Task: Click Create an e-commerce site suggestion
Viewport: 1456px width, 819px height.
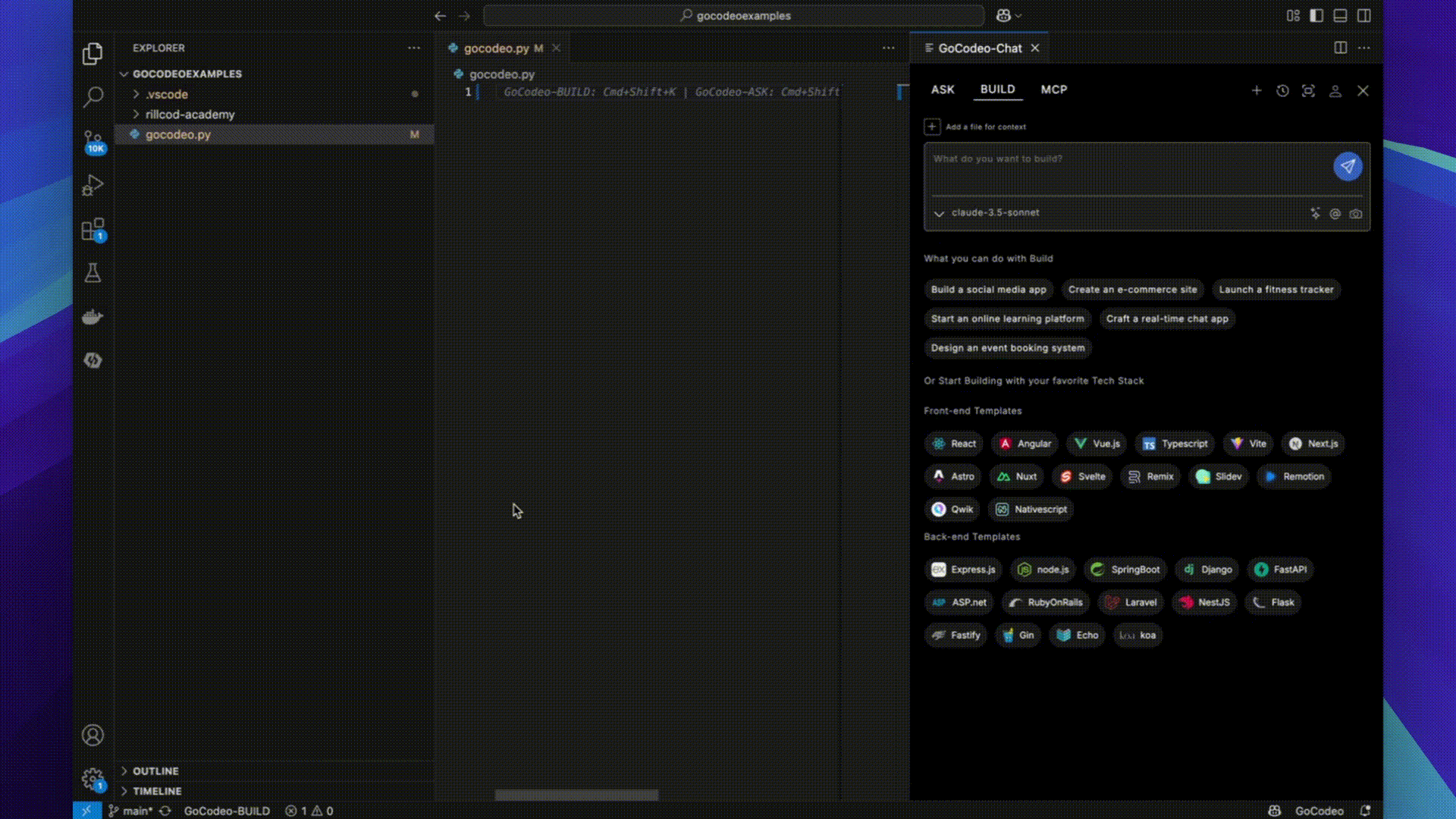Action: coord(1132,290)
